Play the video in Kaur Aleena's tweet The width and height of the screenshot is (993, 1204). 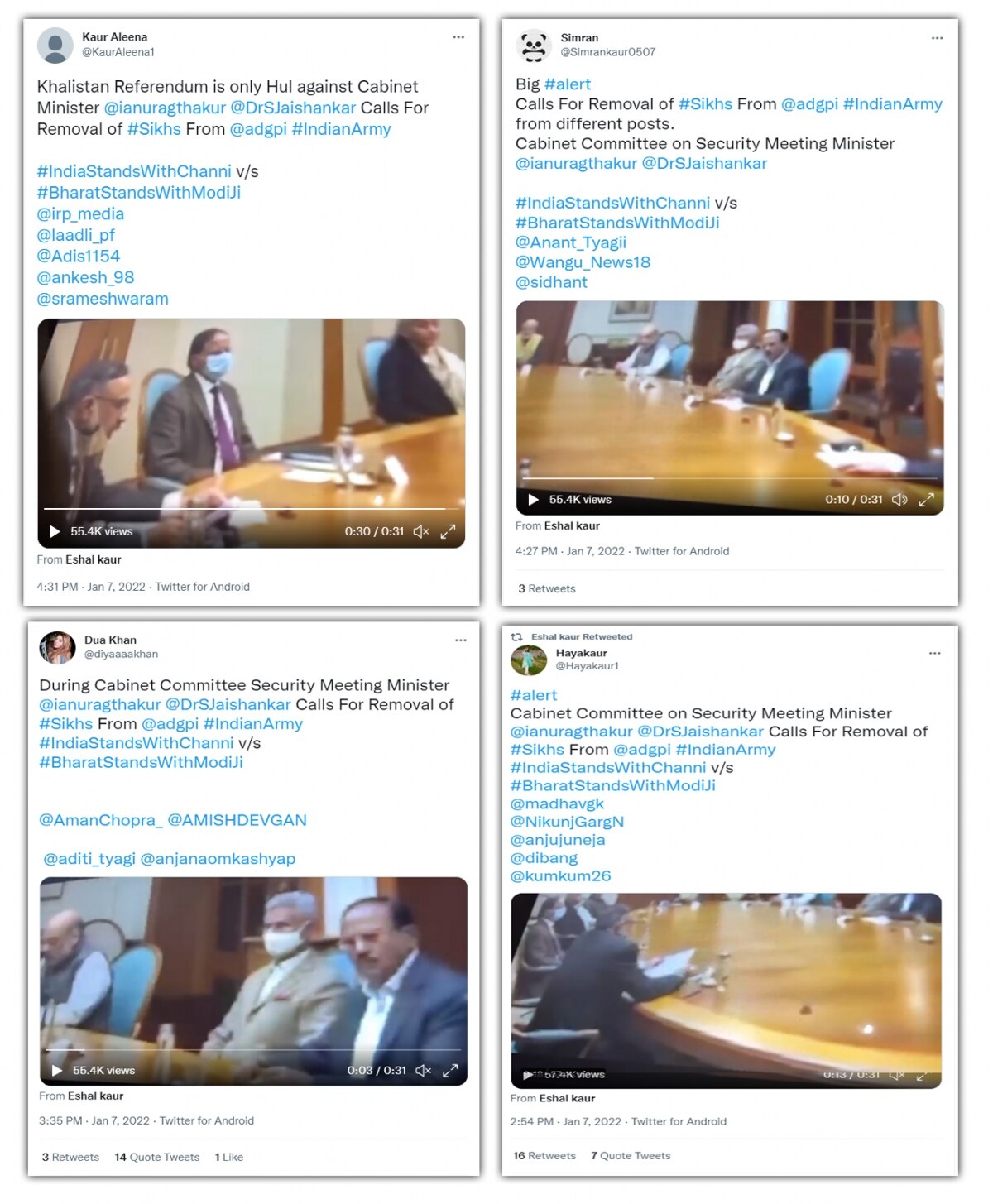[55, 532]
